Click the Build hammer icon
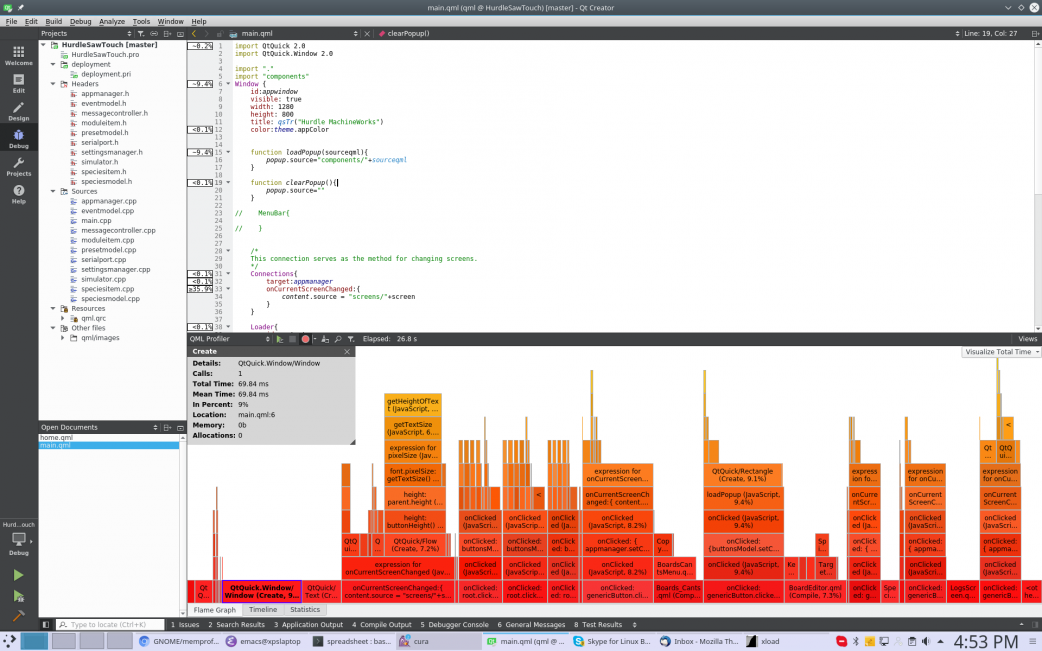Viewport: 1042px width, 651px height. coord(18,616)
